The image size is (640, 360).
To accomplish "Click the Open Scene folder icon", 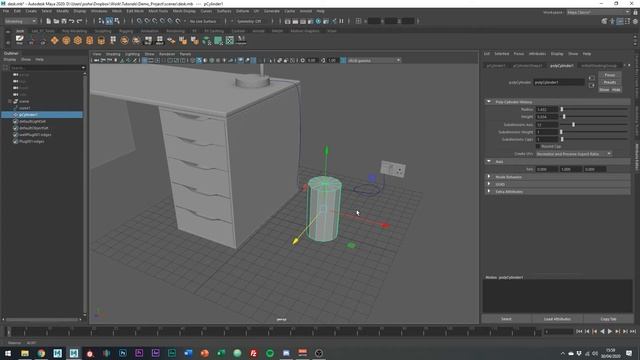I will pyautogui.click(x=56, y=21).
